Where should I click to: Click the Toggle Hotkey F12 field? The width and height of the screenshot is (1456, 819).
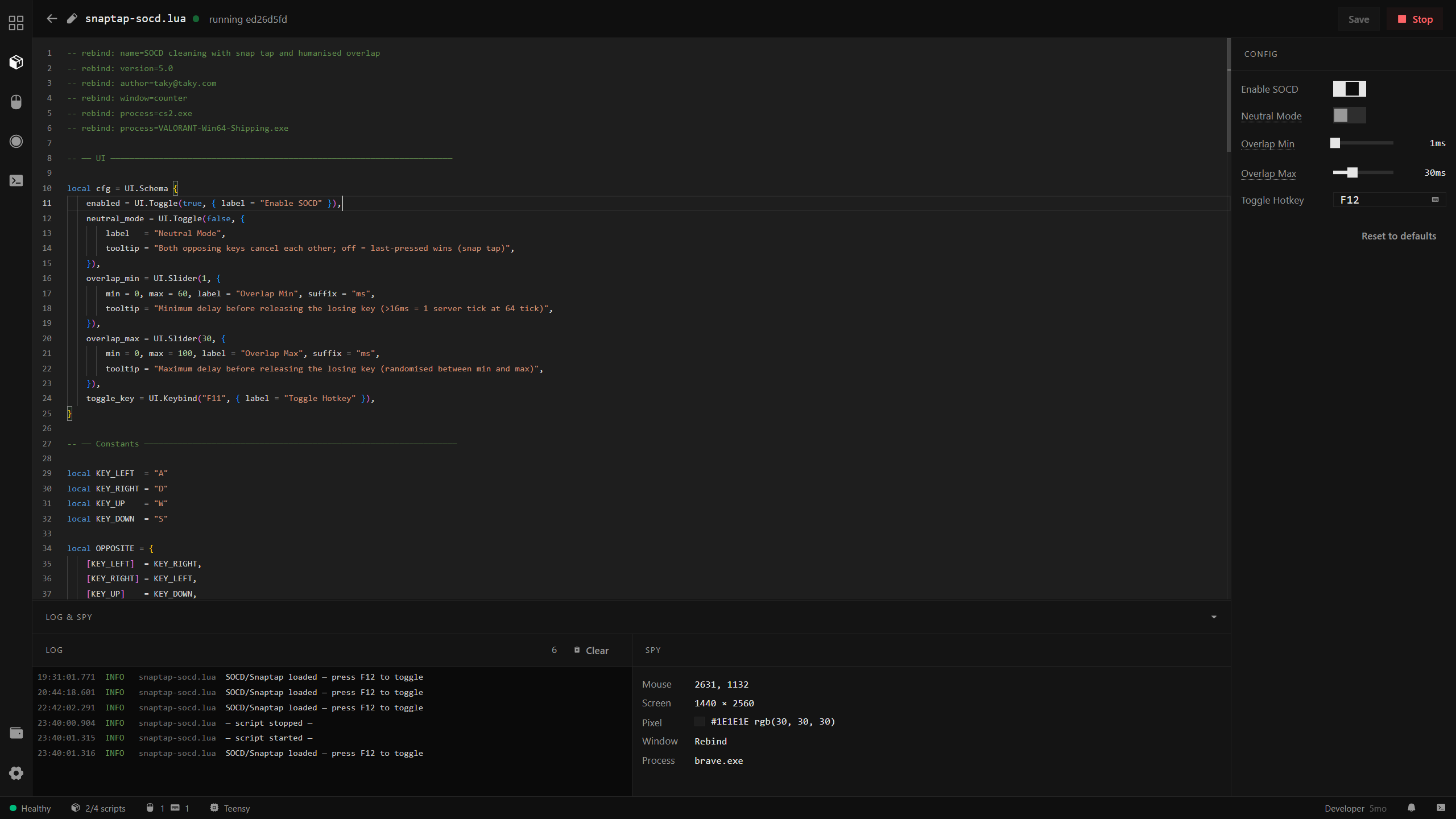point(1389,200)
